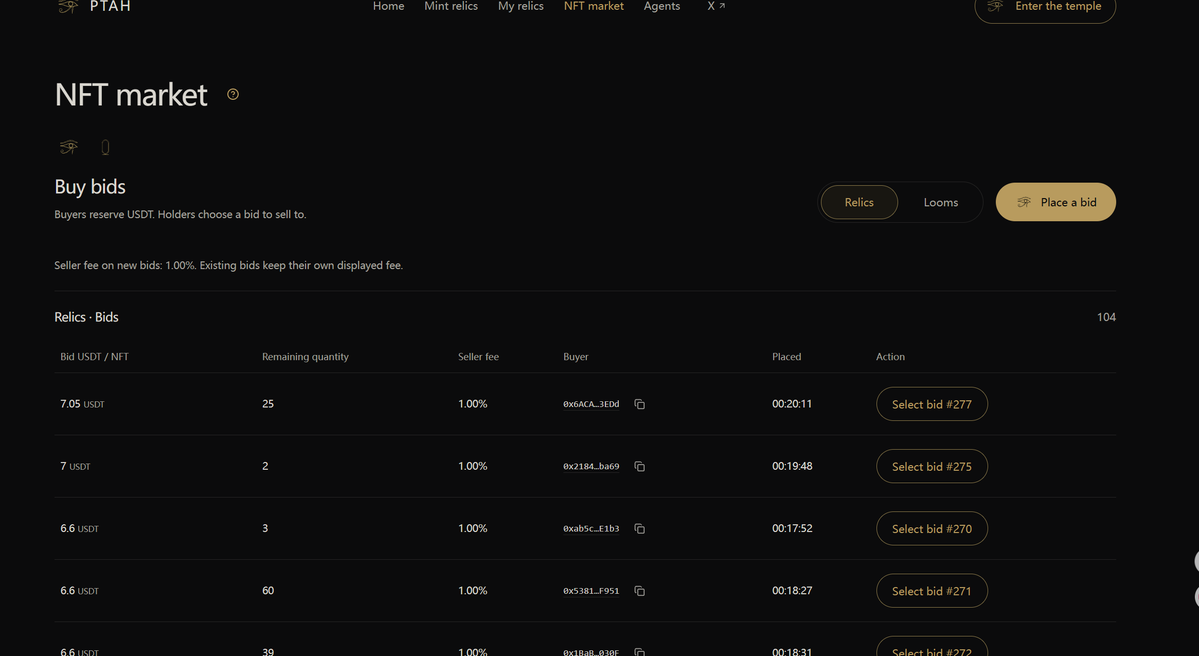Click the Bid USDT / NFT column header
The height and width of the screenshot is (656, 1199).
(94, 357)
